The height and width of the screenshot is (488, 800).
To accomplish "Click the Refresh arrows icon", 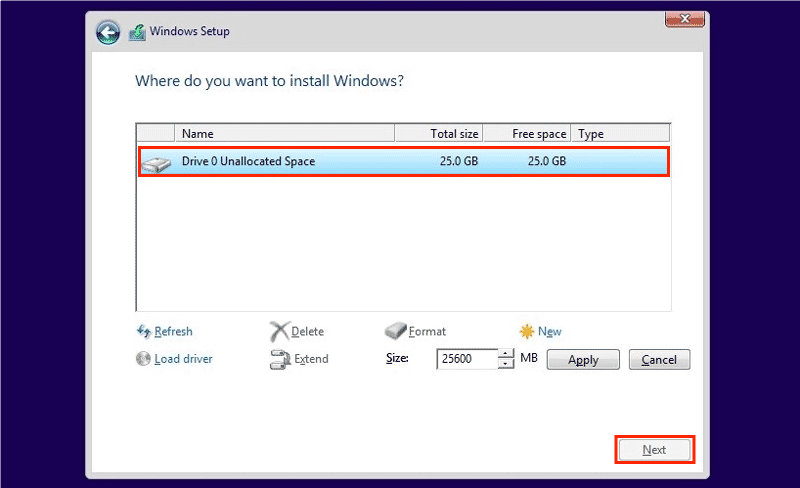I will (144, 332).
